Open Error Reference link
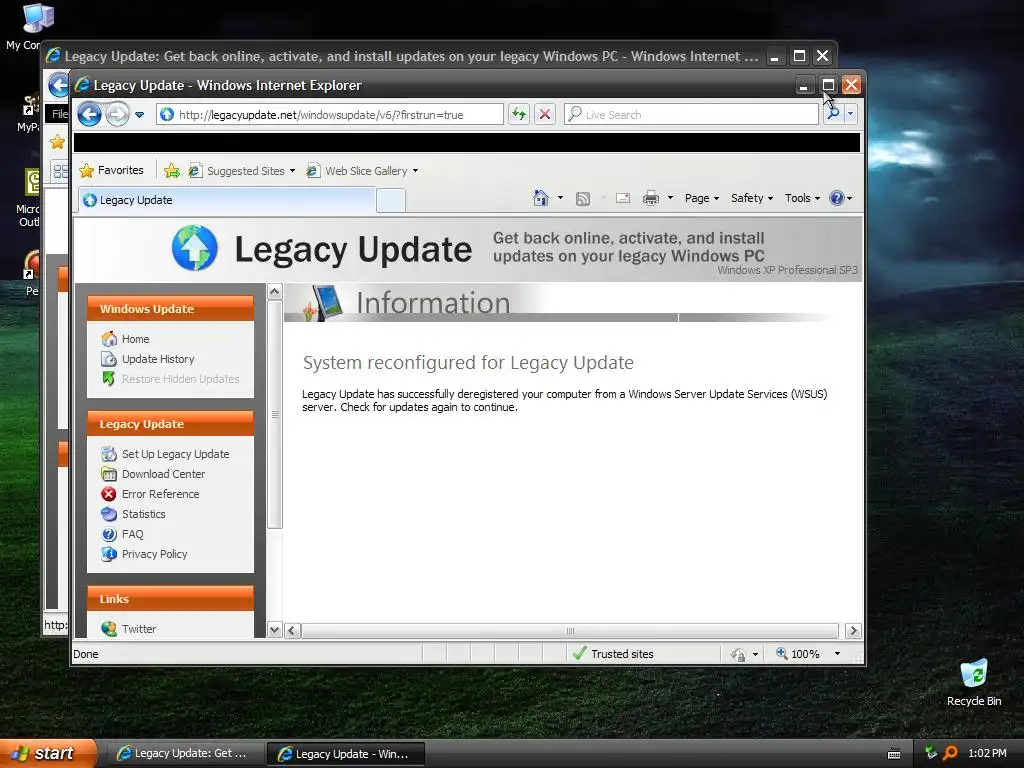This screenshot has height=768, width=1024. coord(160,494)
